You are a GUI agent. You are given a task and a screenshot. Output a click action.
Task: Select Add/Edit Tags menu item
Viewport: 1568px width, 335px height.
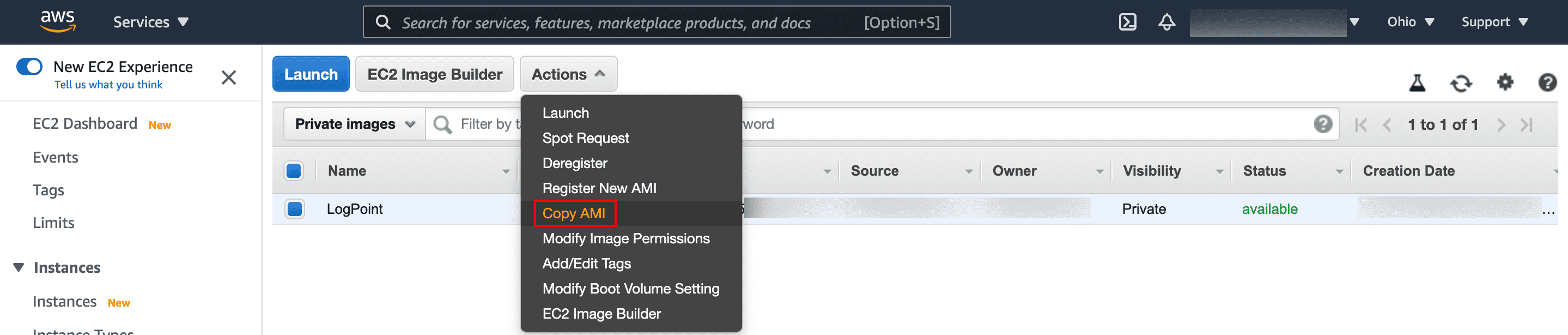(631, 263)
